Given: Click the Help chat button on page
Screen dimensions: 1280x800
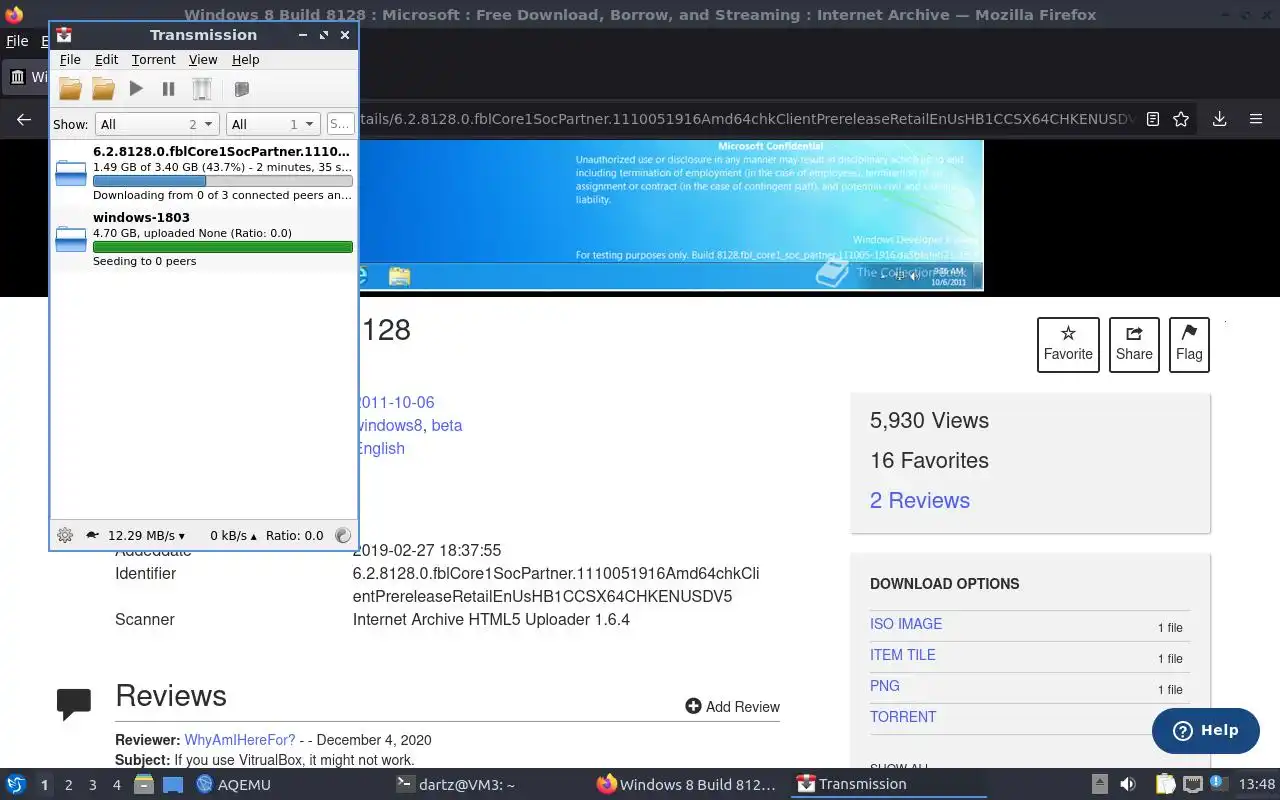Looking at the screenshot, I should 1205,731.
